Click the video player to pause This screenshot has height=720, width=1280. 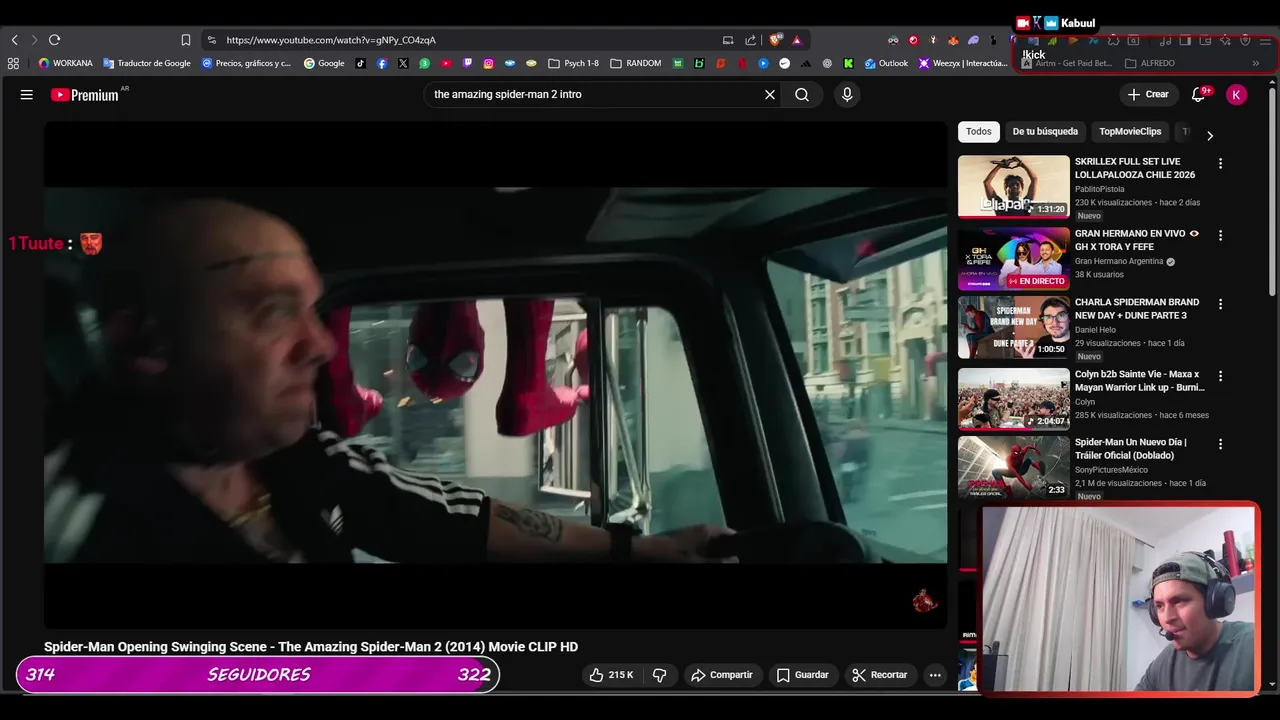[495, 375]
